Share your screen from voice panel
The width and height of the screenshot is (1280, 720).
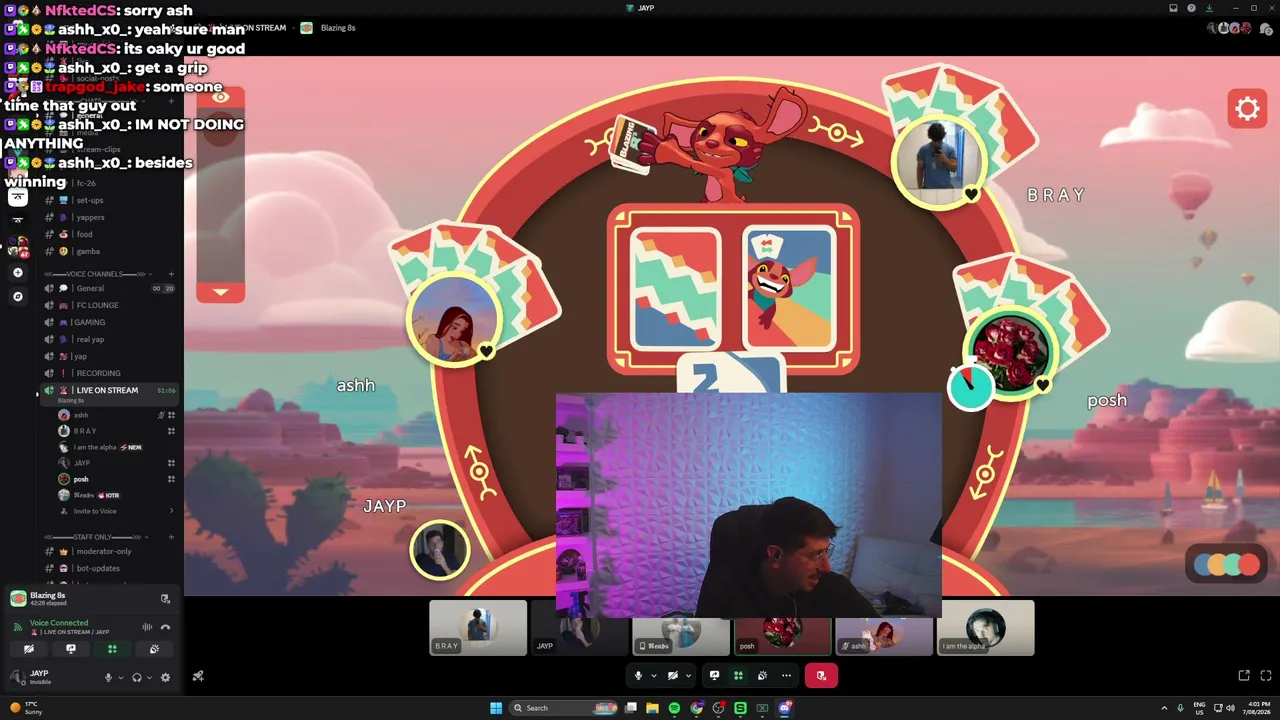(70, 649)
